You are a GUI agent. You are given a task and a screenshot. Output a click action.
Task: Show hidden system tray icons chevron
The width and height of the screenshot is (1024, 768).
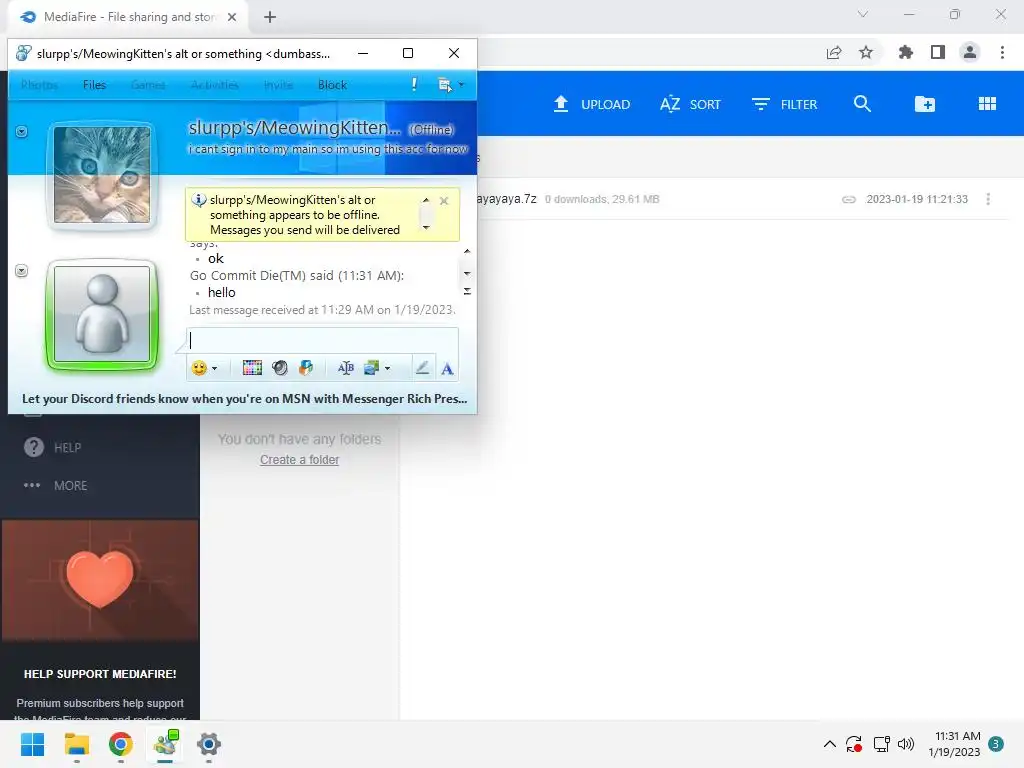coord(829,743)
